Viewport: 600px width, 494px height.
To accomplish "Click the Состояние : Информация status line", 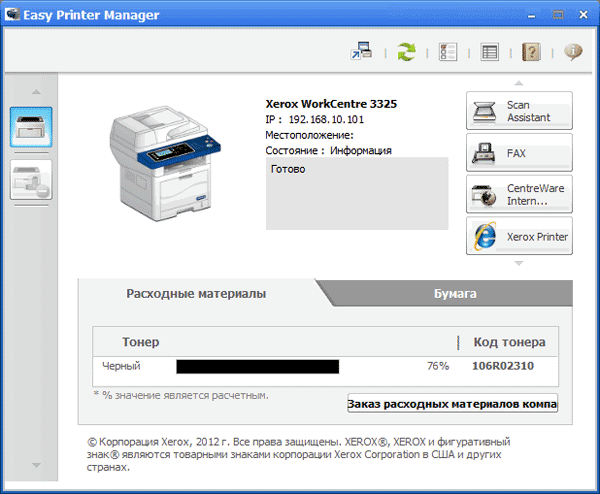I will tap(328, 151).
